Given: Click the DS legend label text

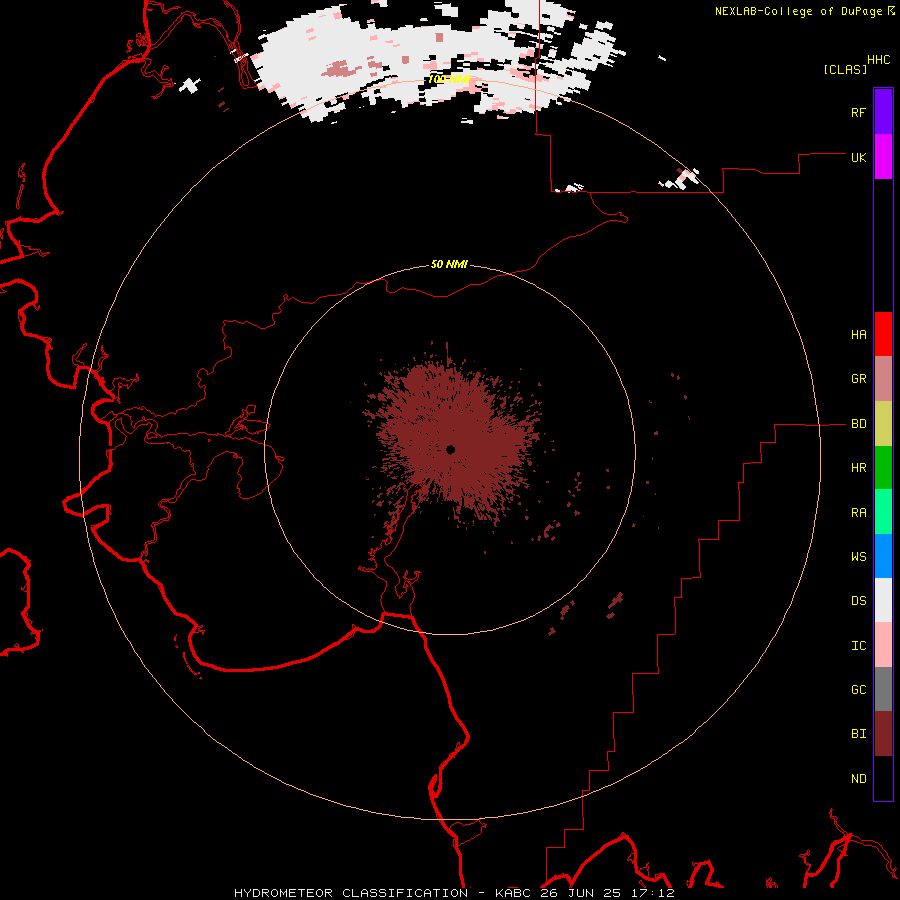Looking at the screenshot, I should pyautogui.click(x=859, y=600).
